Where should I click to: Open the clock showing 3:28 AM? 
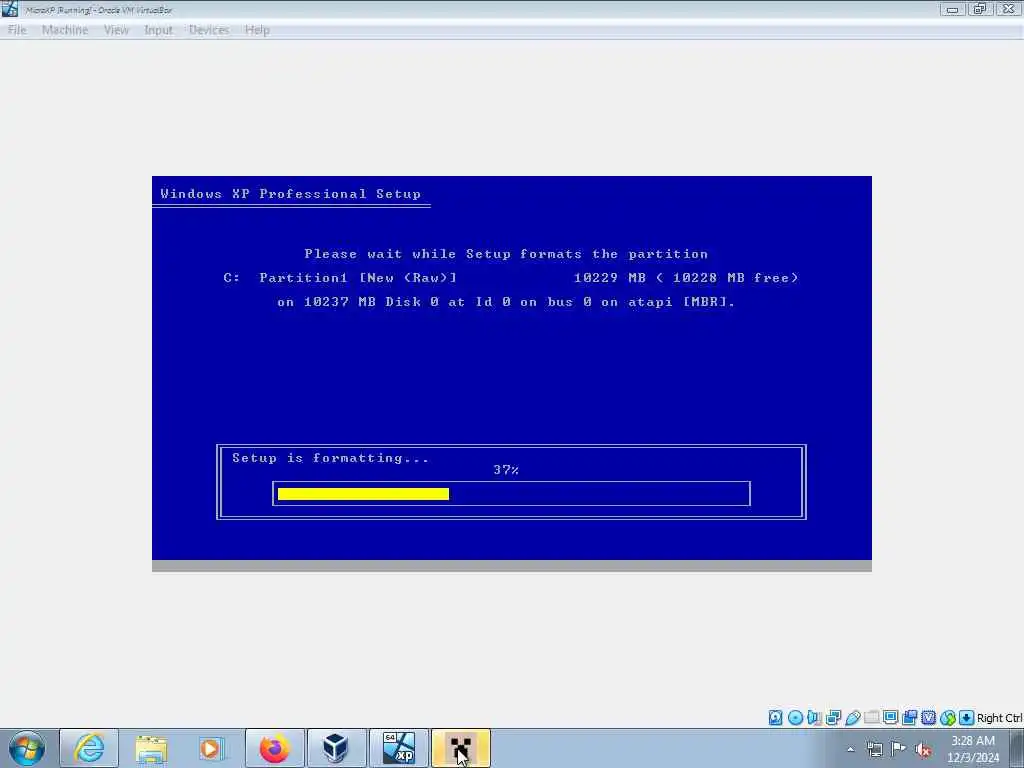[x=973, y=749]
